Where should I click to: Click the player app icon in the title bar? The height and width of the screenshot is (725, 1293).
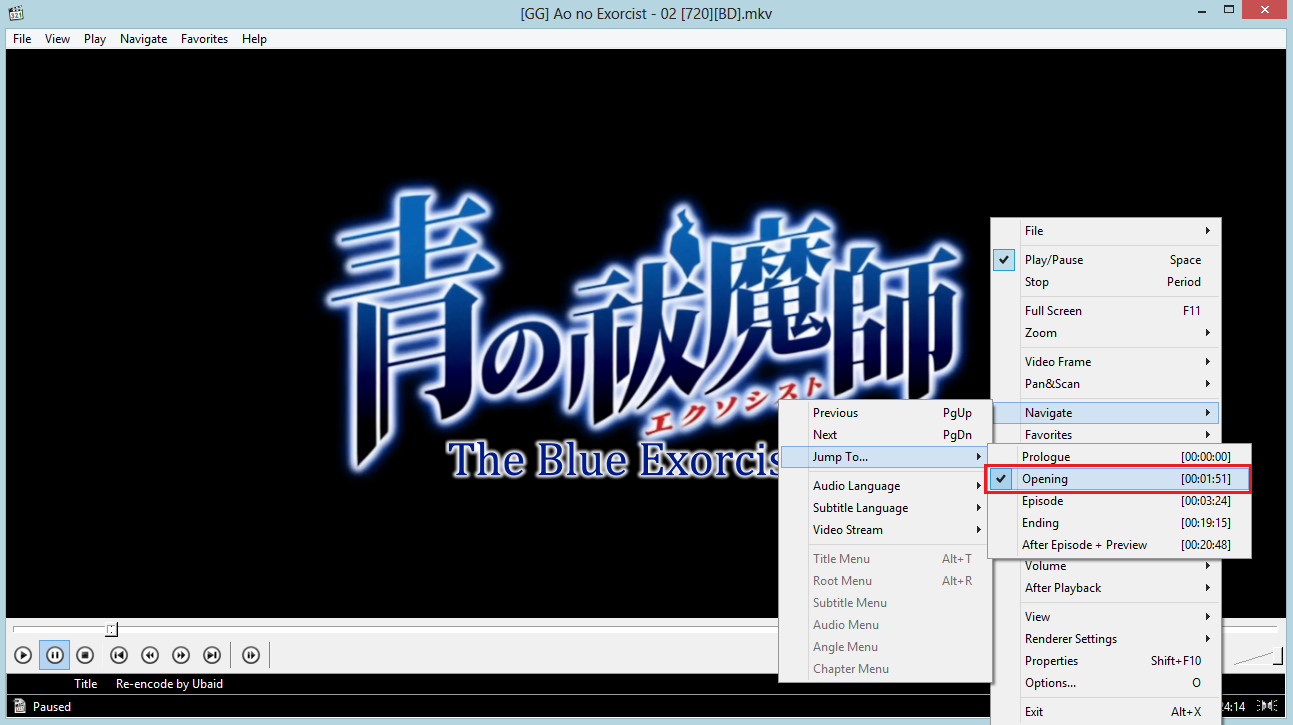pos(16,14)
